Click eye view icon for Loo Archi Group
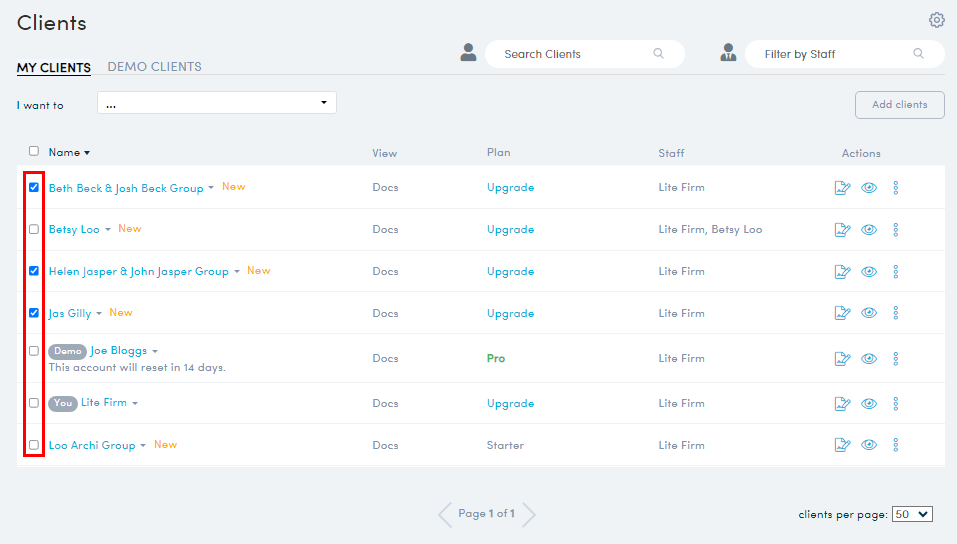 (869, 446)
